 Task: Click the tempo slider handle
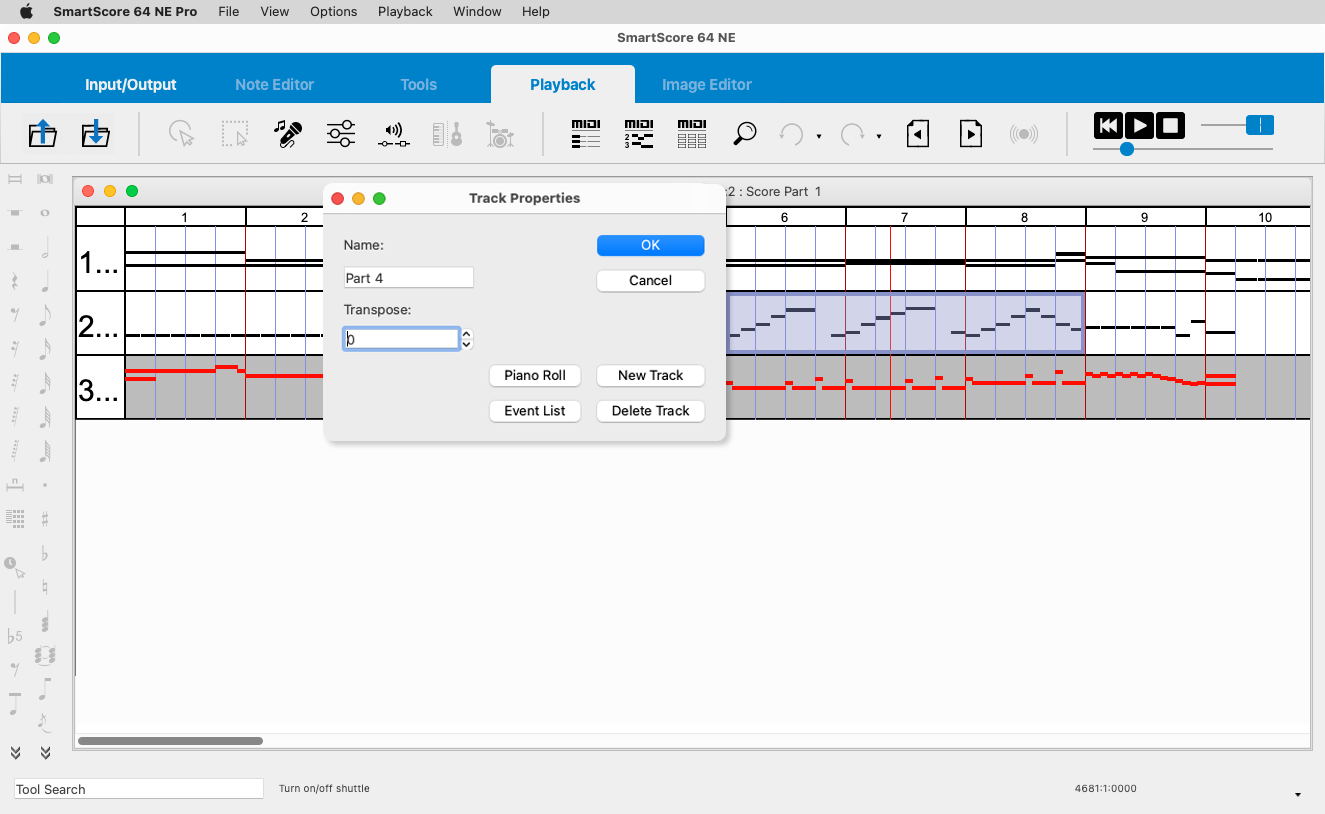pos(1260,125)
